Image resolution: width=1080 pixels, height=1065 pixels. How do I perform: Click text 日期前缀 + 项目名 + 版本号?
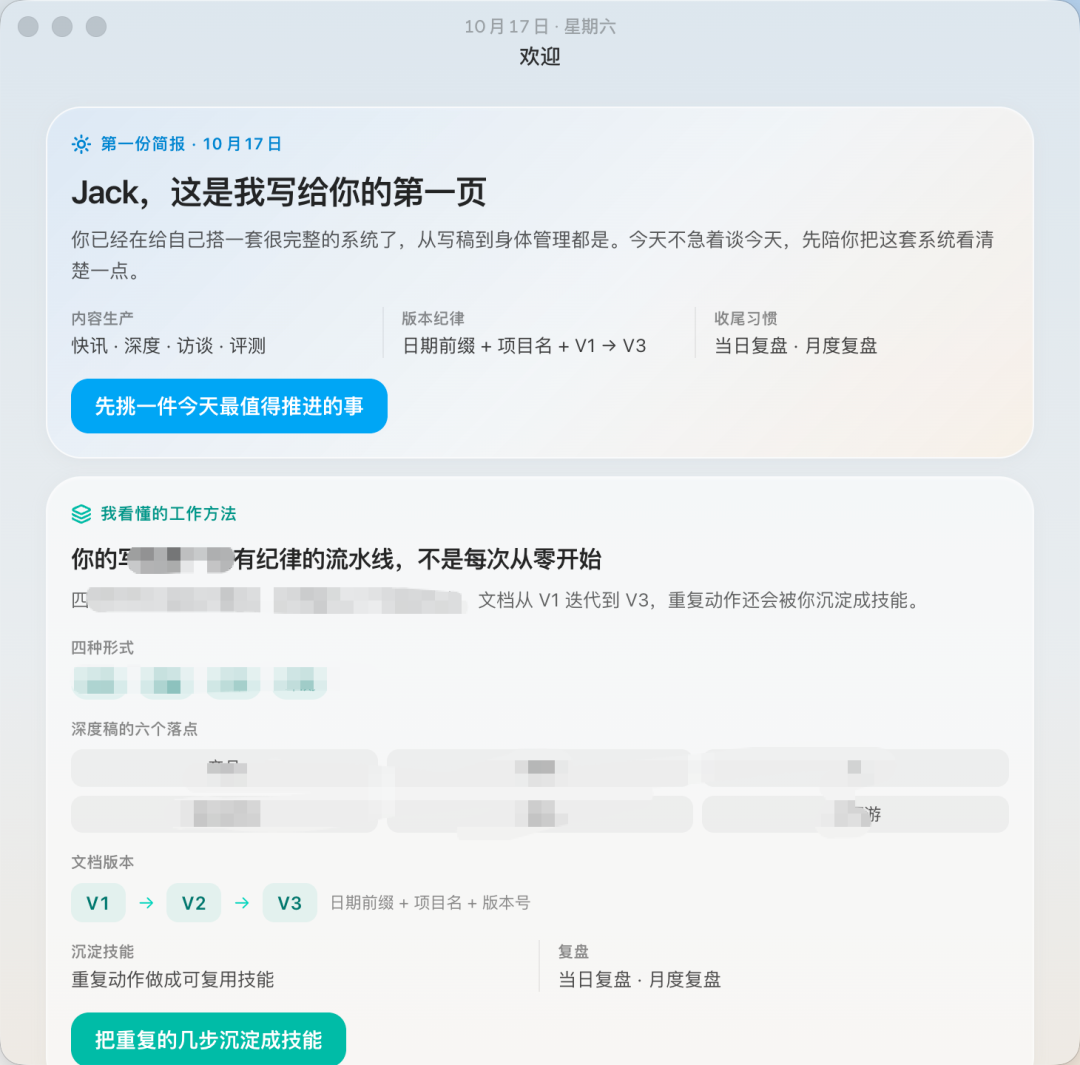pos(430,902)
